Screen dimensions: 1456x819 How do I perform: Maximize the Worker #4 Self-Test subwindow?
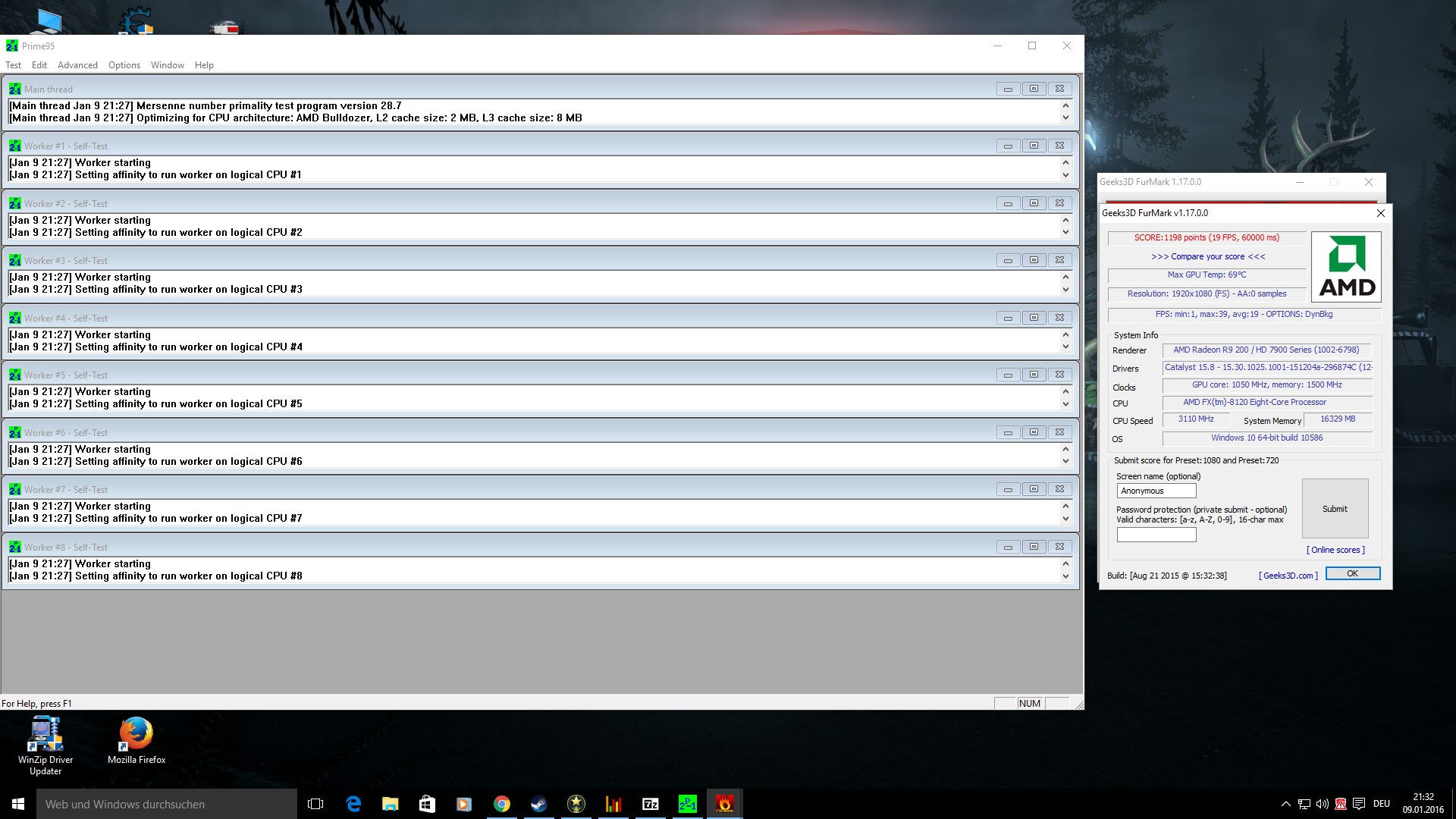1034,318
